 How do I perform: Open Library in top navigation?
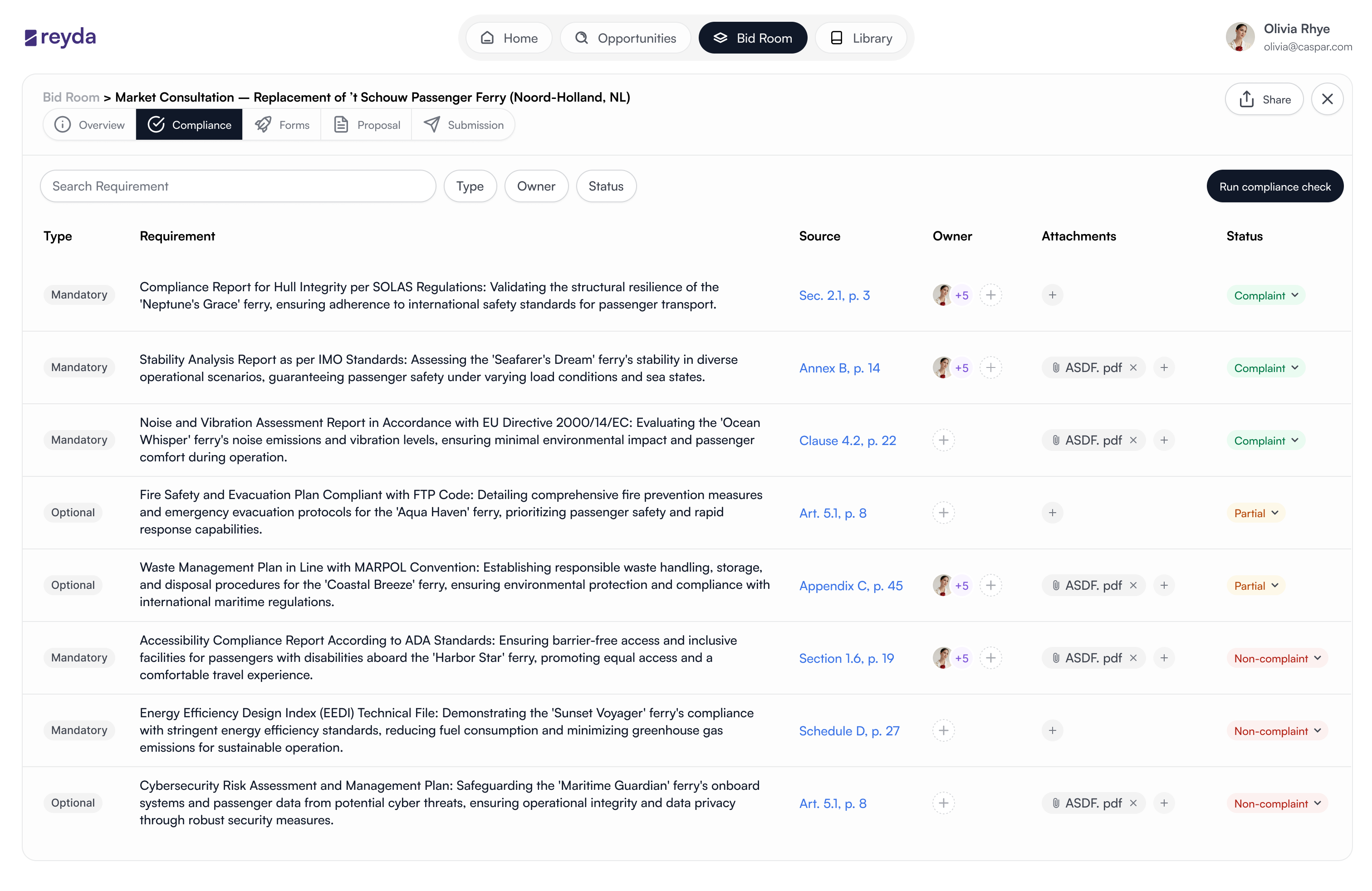[861, 38]
